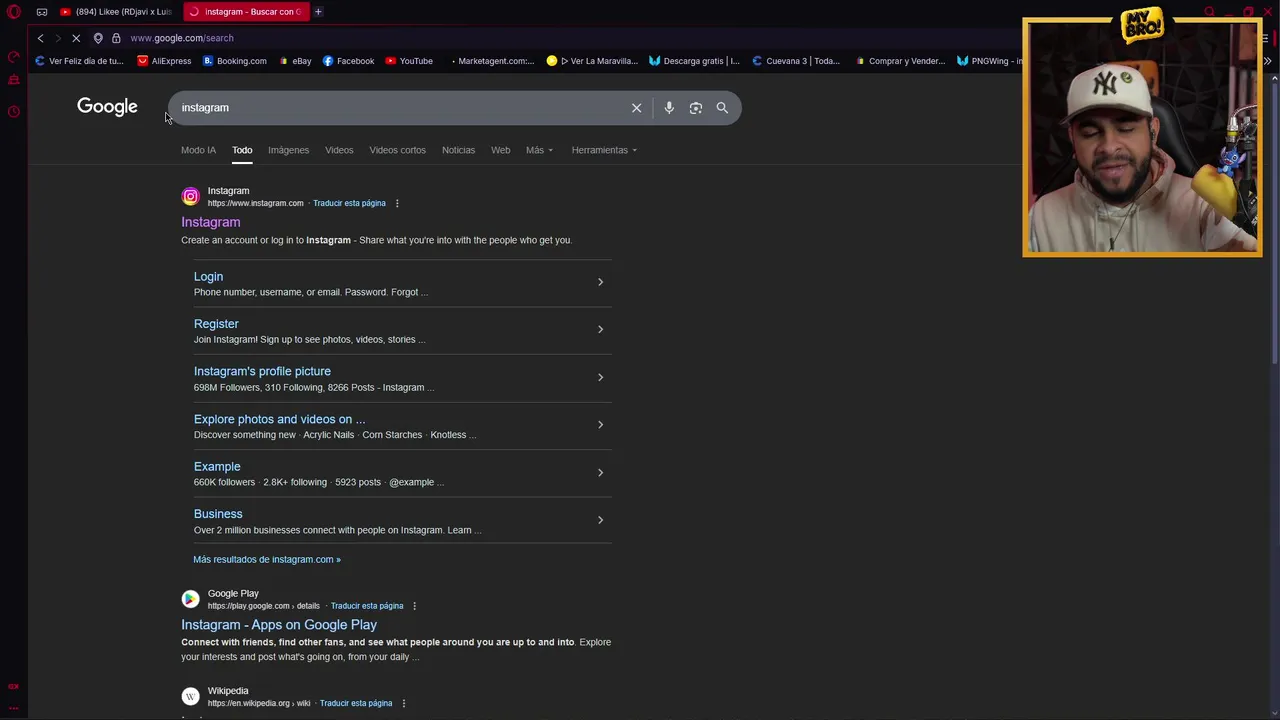Open the Ver La Maravilla bookmark
Viewport: 1280px width, 720px height.
click(x=592, y=61)
